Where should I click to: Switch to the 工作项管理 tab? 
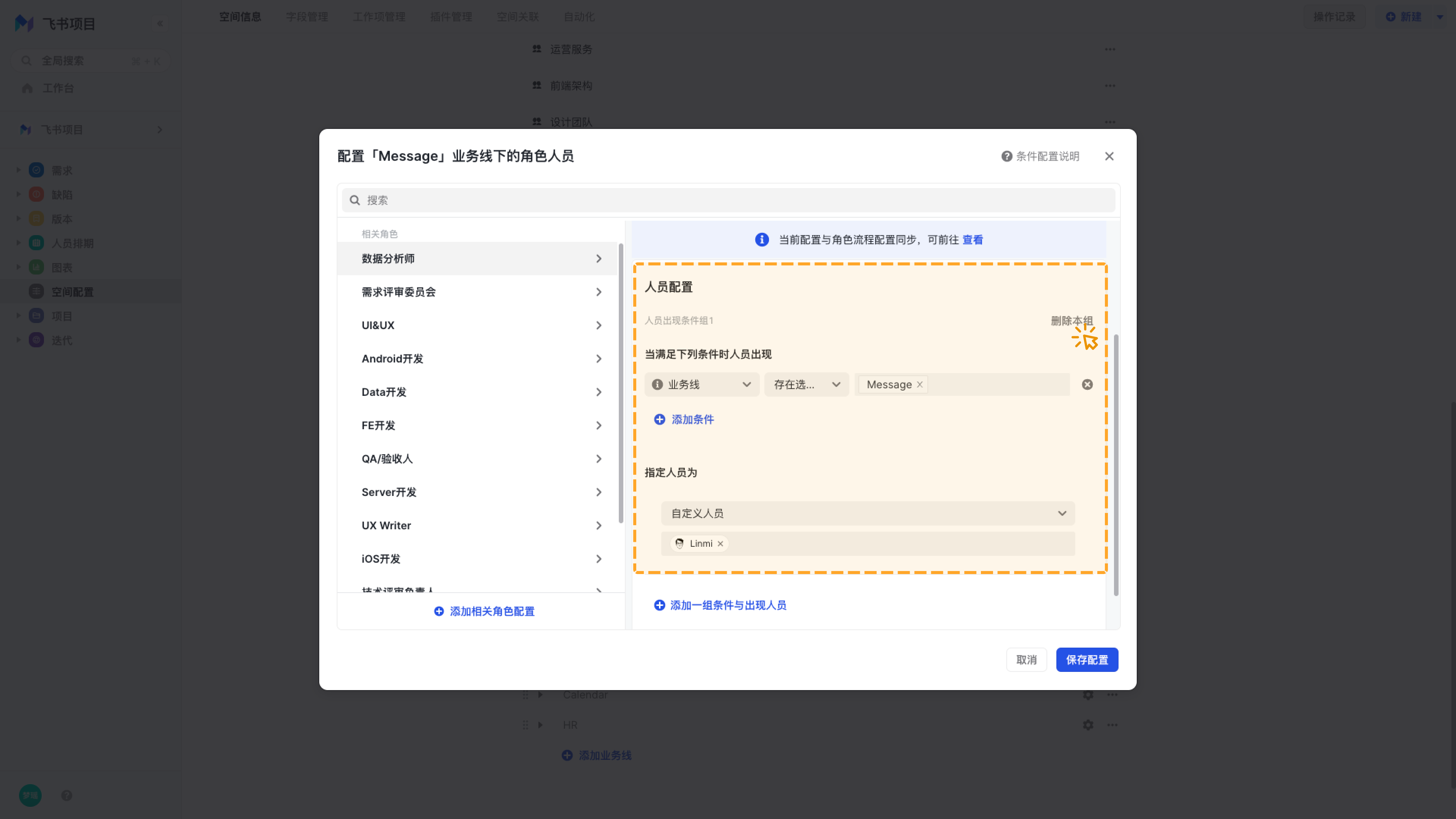pos(379,16)
